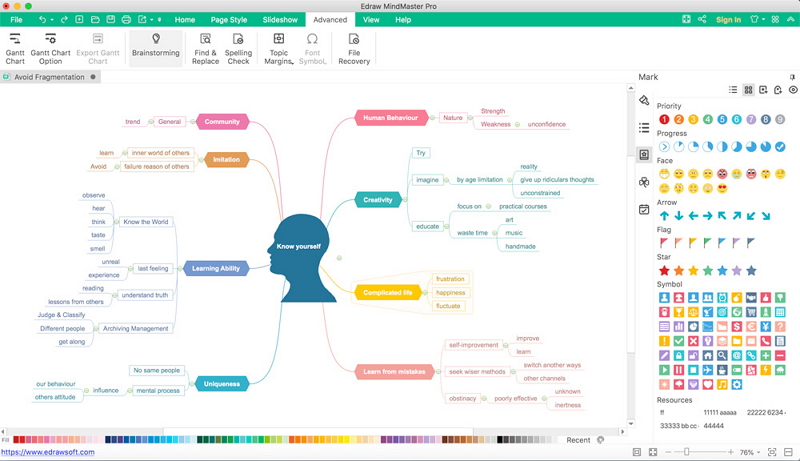The width and height of the screenshot is (800, 461).
Task: Switch marks panel to list view
Action: click(733, 90)
